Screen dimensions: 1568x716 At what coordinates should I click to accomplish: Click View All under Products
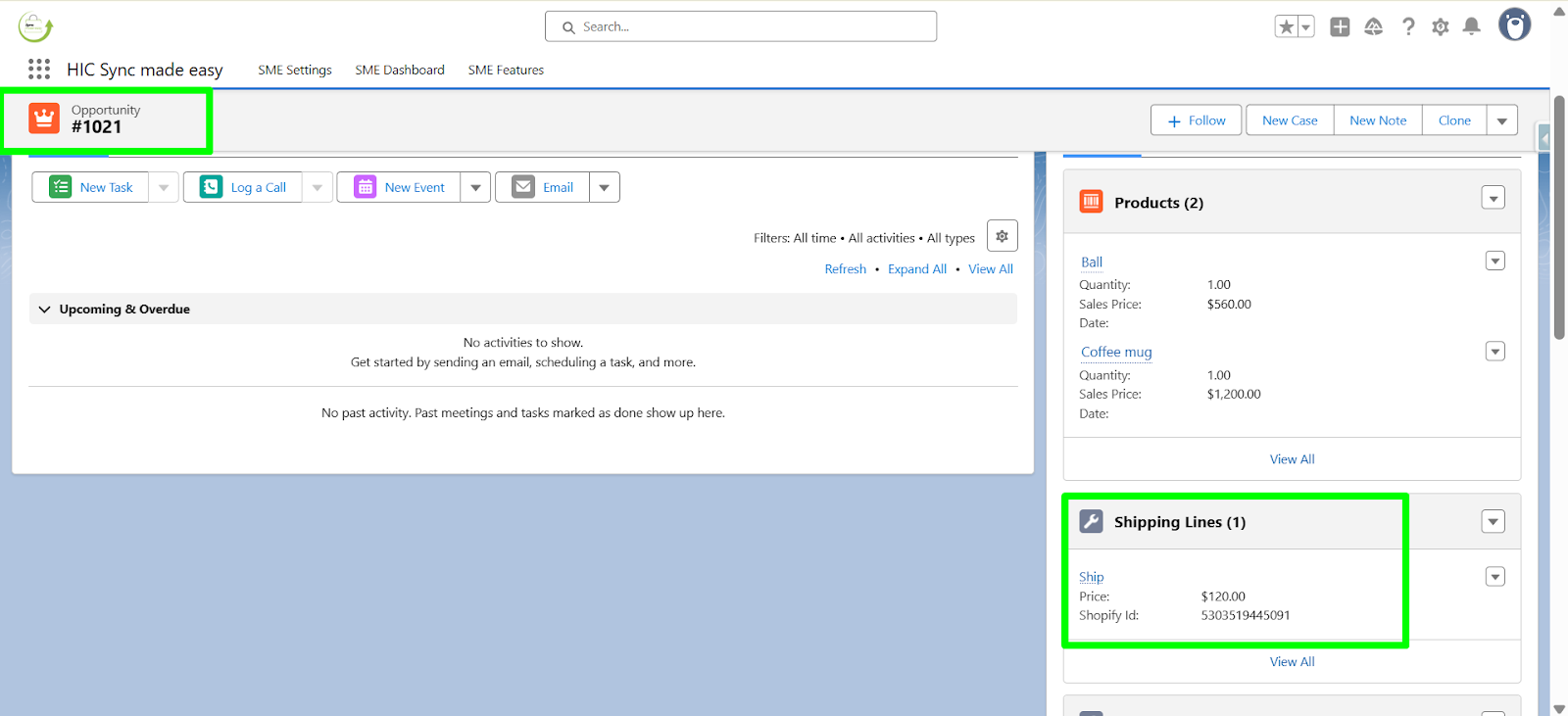(x=1292, y=459)
